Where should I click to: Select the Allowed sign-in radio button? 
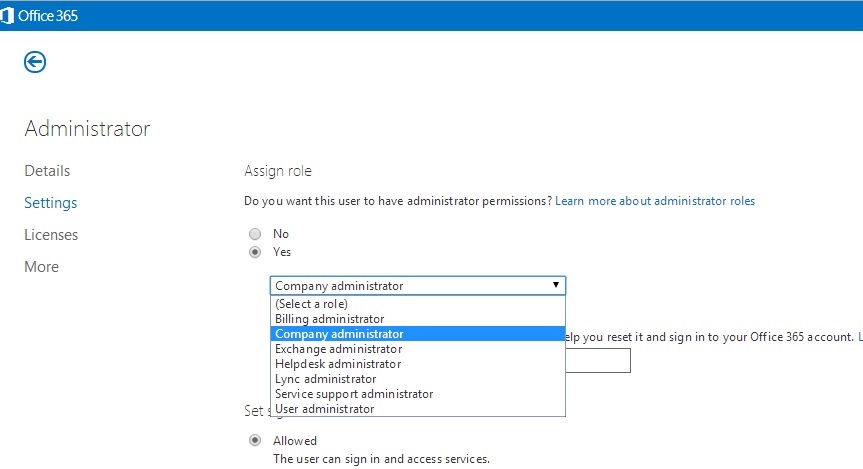click(x=255, y=440)
